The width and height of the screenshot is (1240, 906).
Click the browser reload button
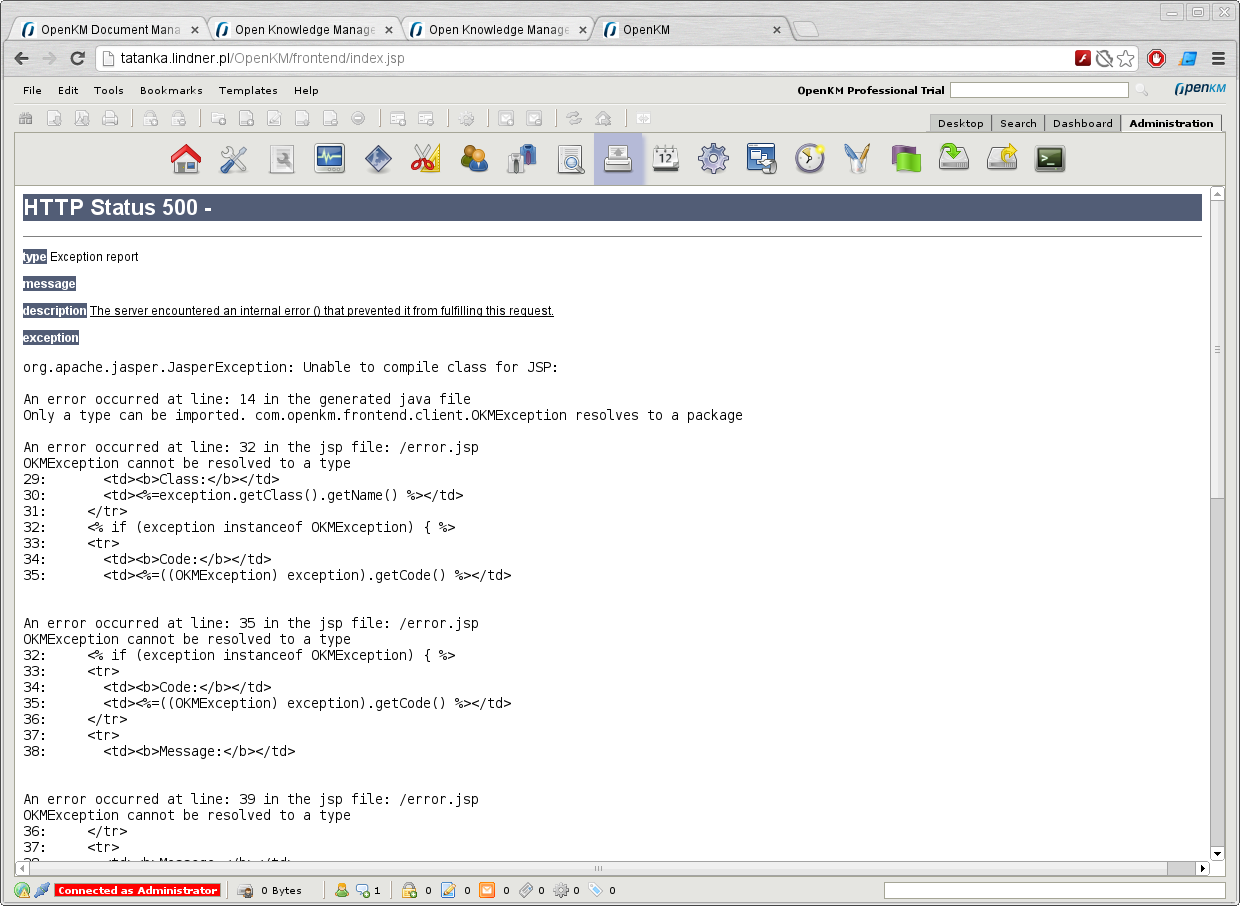point(77,58)
